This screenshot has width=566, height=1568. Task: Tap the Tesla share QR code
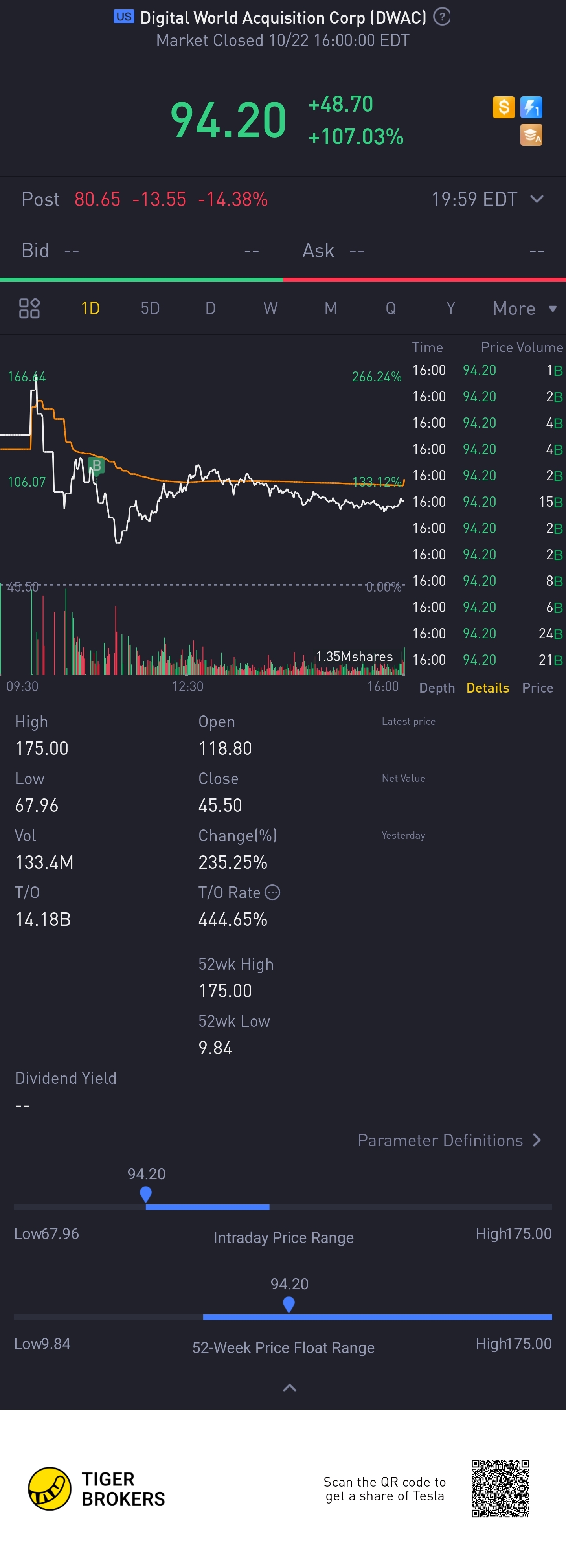click(x=500, y=1488)
